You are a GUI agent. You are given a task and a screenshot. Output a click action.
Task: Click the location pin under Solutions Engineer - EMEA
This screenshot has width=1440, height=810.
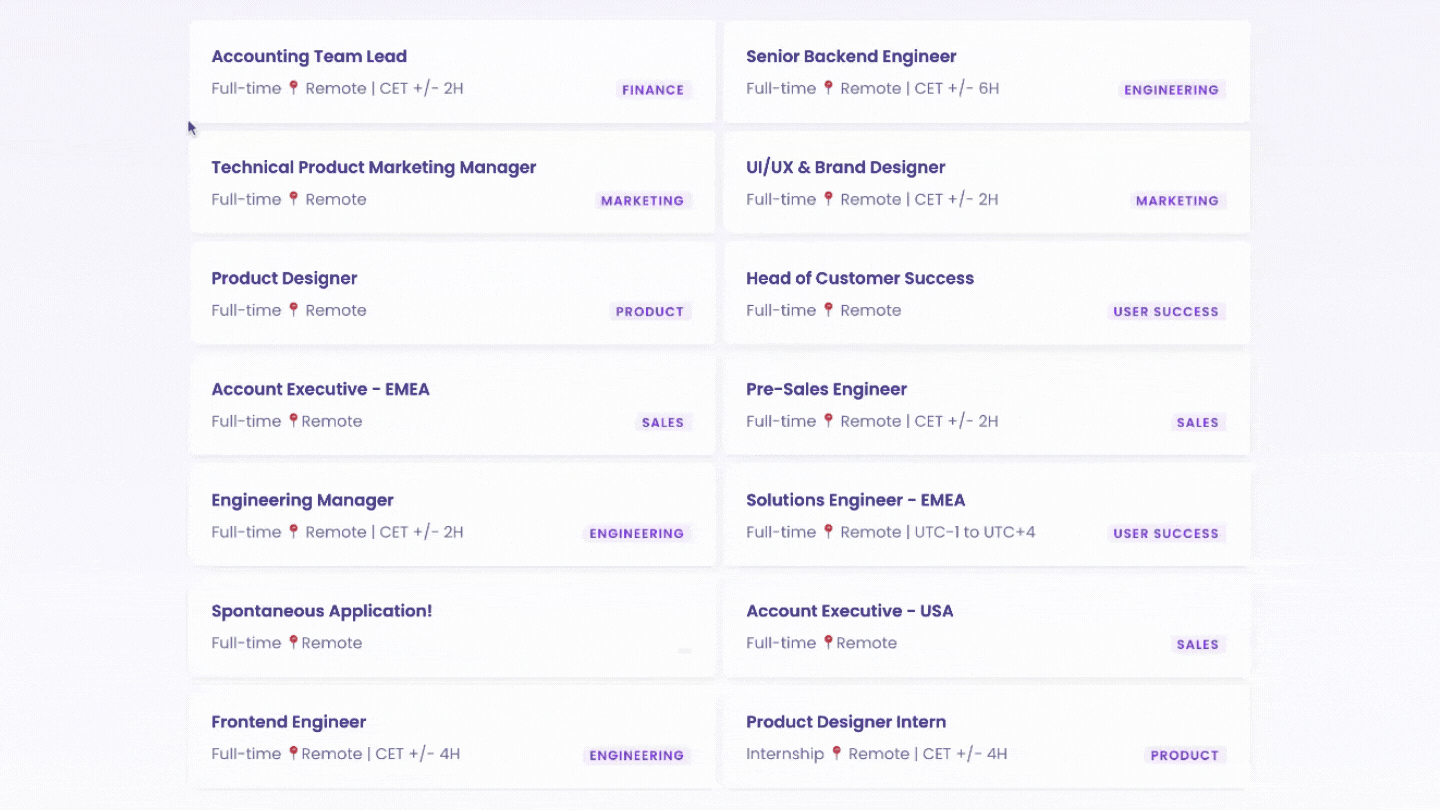(828, 532)
